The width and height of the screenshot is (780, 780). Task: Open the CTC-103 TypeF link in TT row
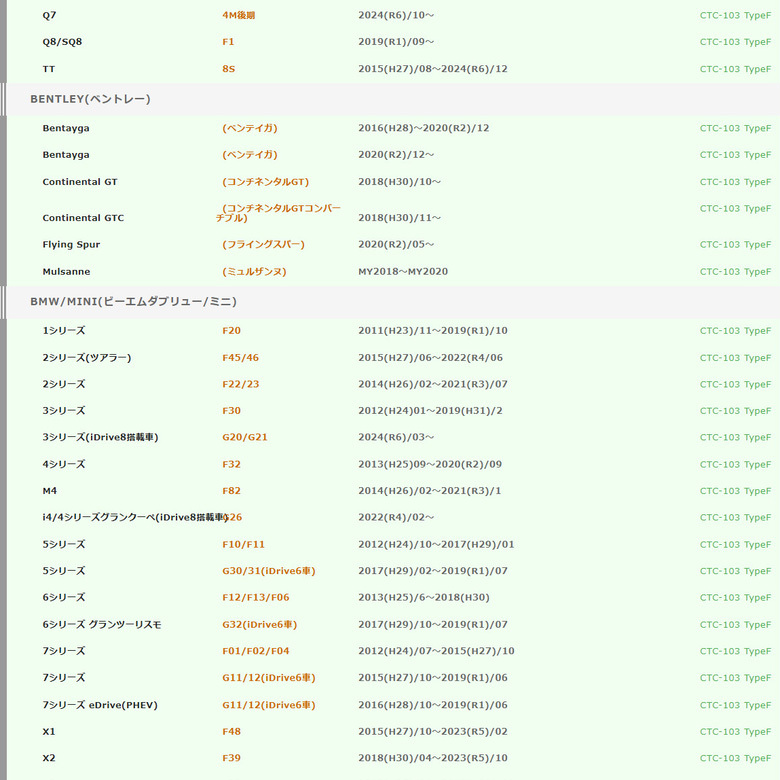735,69
